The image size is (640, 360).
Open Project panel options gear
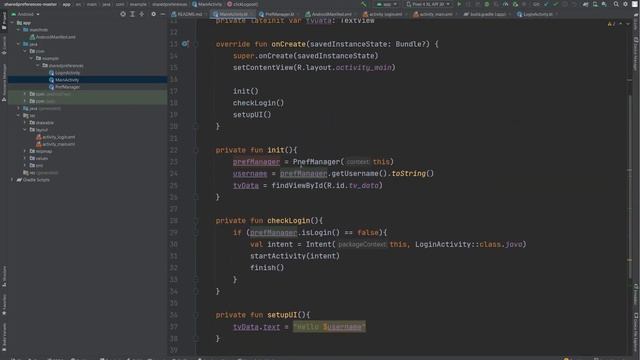click(x=153, y=14)
